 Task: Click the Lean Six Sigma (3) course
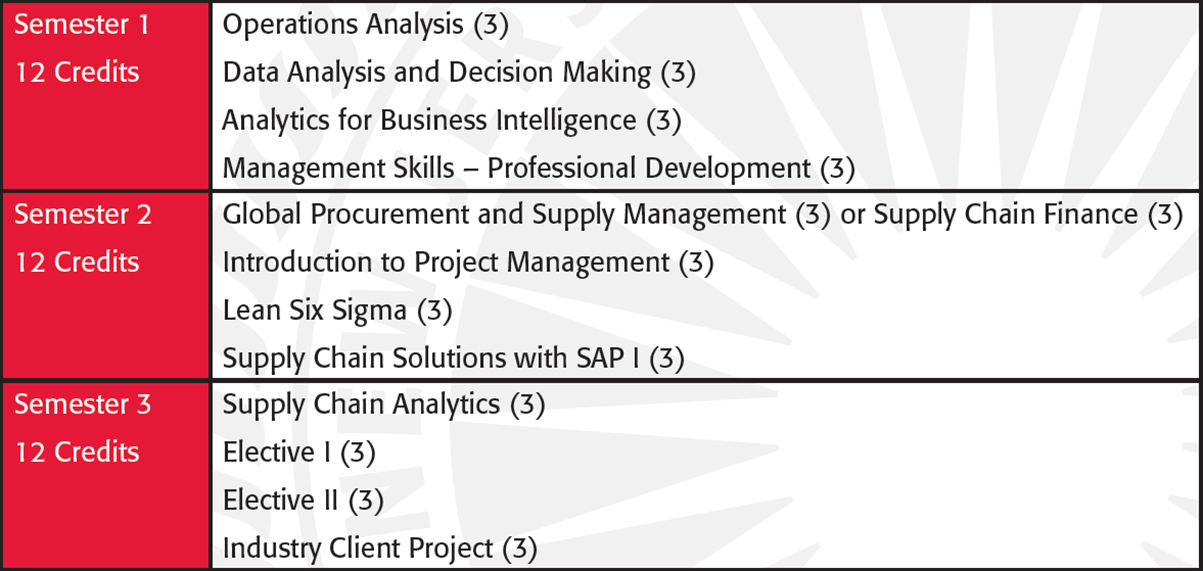337,310
